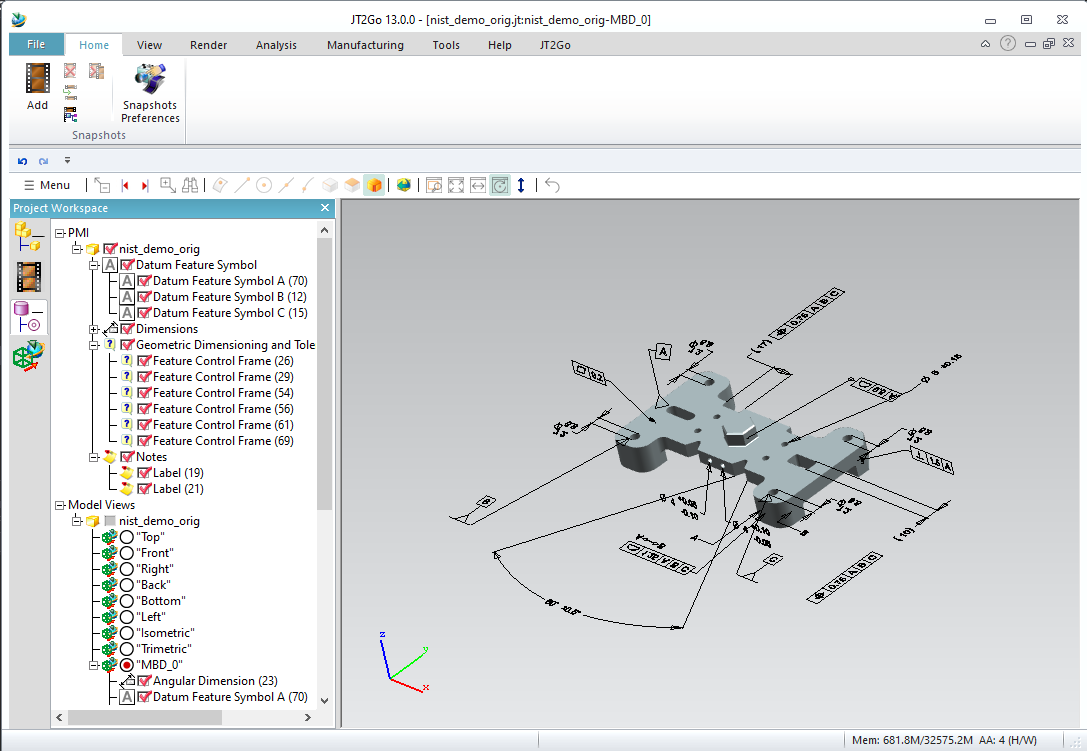1087x751 pixels.
Task: Collapse the ribbon using the up chevron
Action: click(985, 44)
